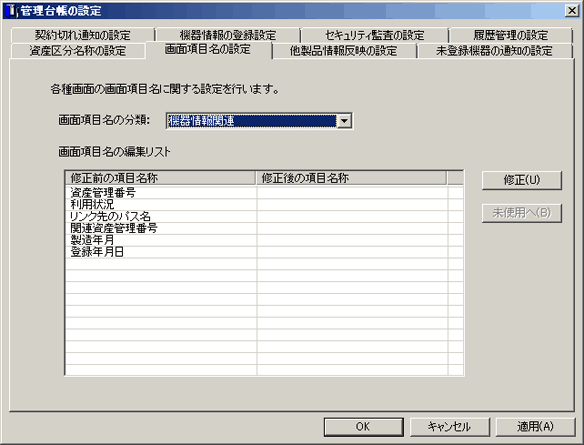Select the 利用状況 row

point(264,204)
